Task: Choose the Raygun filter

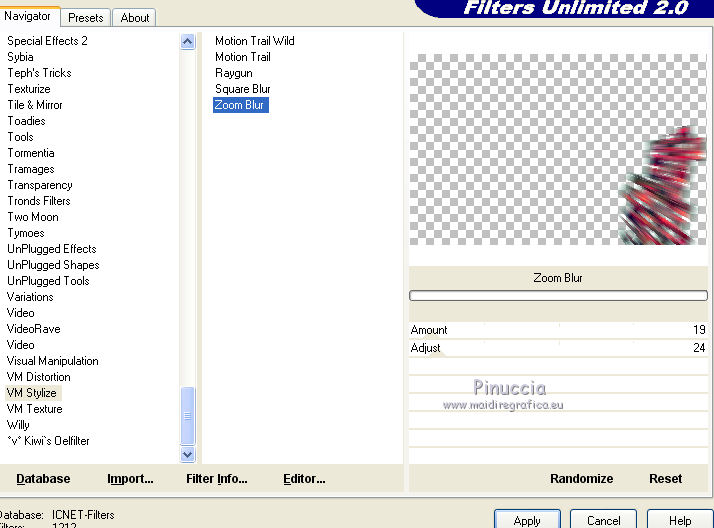Action: [x=234, y=73]
